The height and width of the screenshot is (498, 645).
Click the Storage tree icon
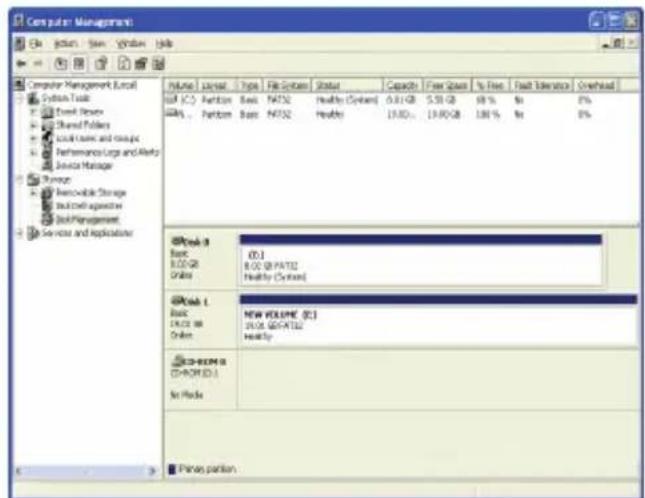click(33, 179)
